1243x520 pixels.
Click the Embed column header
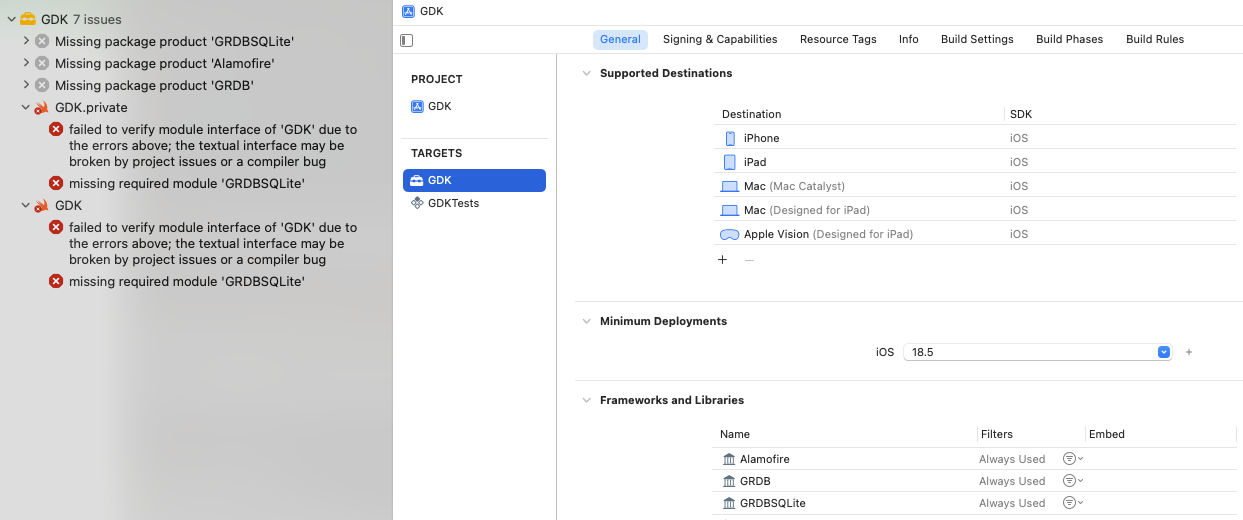(x=1106, y=434)
